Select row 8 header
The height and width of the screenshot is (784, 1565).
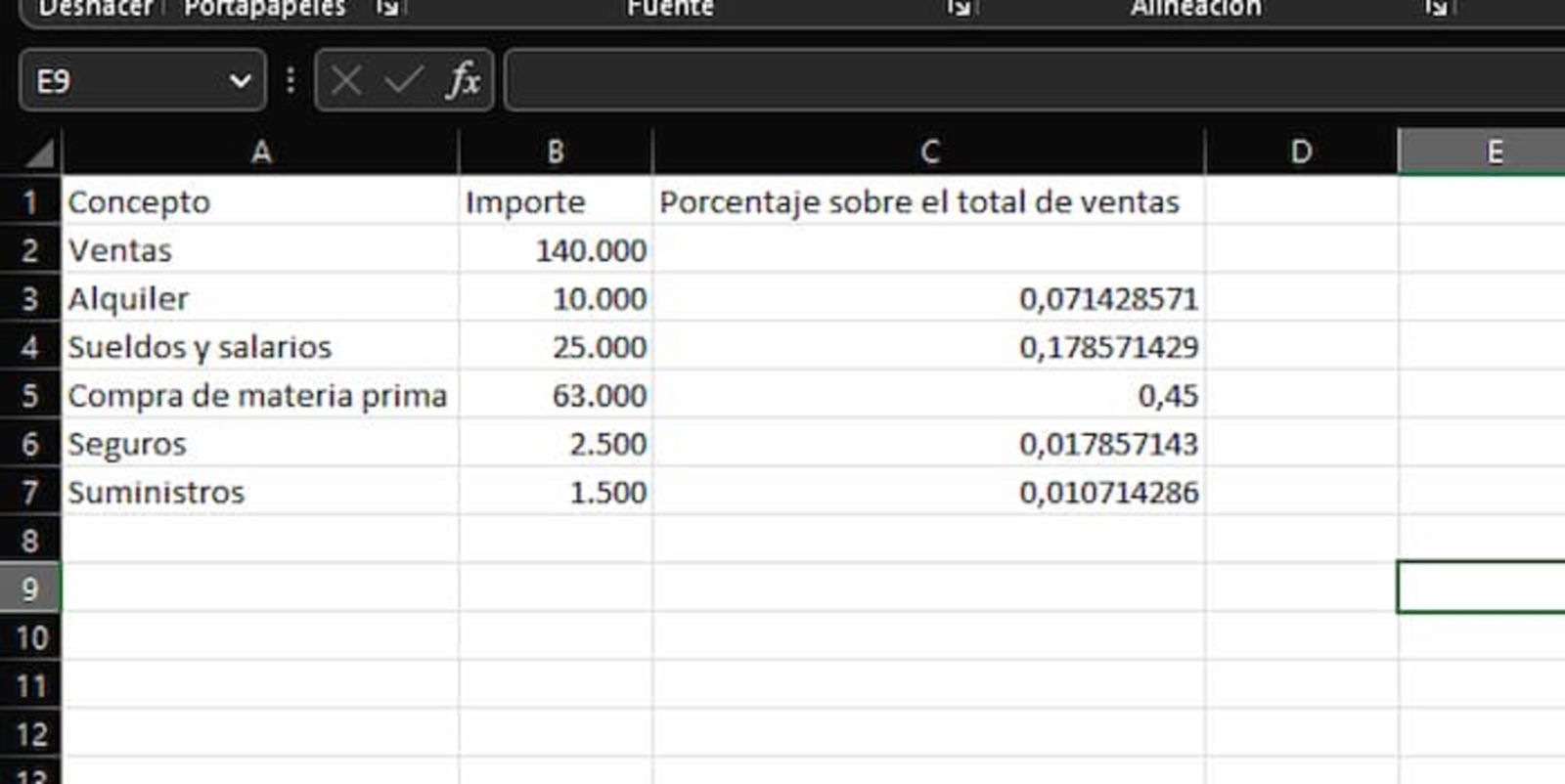click(30, 541)
